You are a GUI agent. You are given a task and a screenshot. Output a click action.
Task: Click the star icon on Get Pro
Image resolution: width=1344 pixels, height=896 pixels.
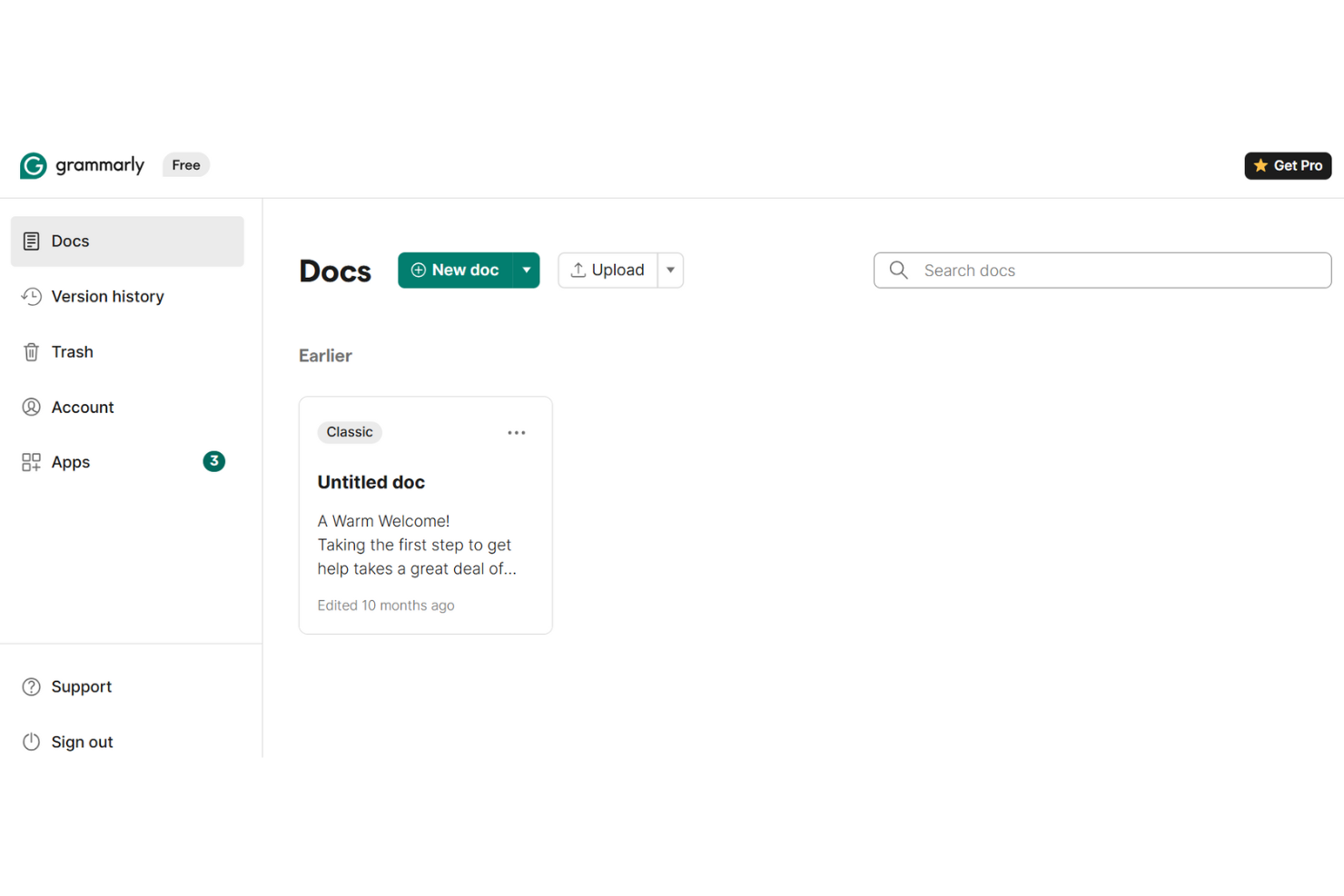click(x=1260, y=165)
